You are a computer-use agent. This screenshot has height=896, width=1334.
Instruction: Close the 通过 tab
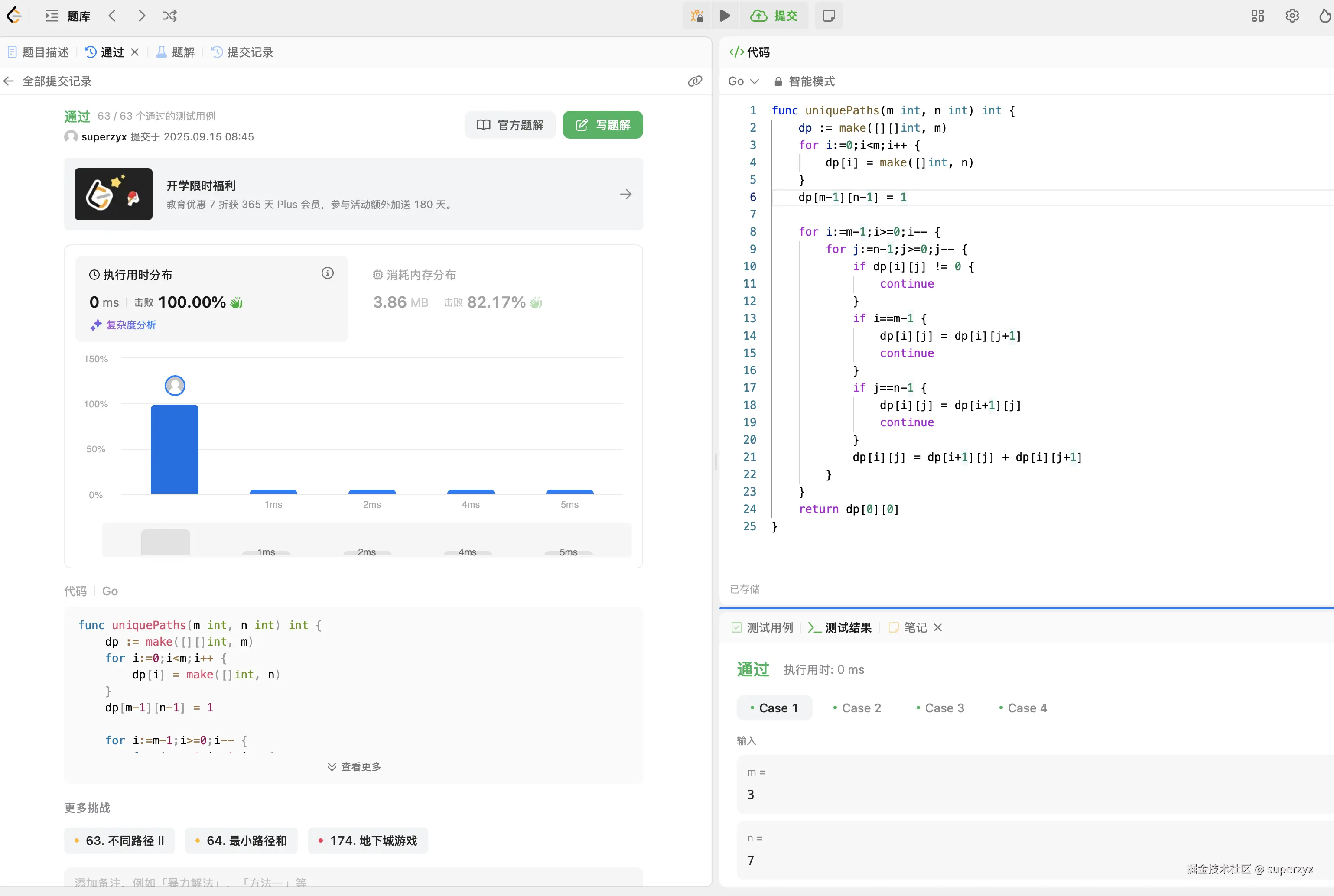(x=135, y=52)
